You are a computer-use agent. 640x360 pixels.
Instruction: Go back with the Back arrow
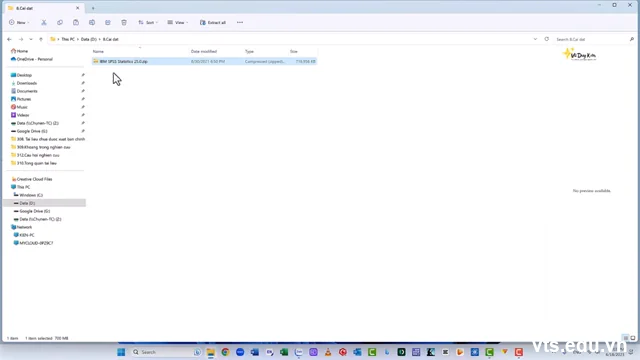tap(9, 39)
